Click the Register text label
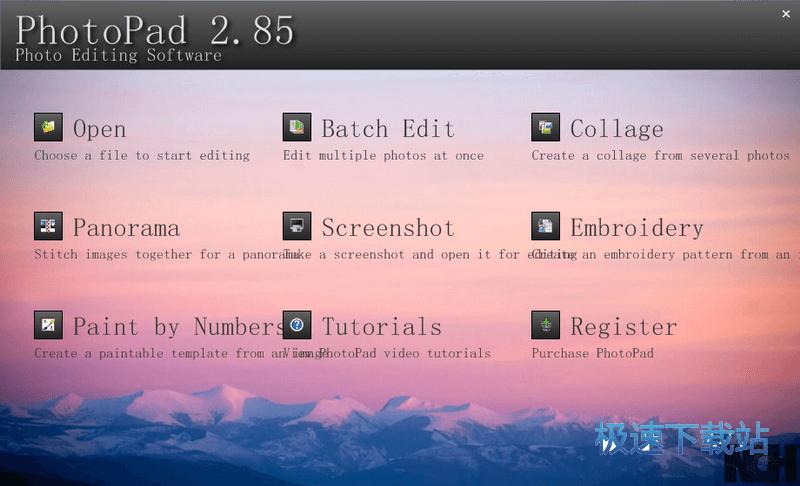The height and width of the screenshot is (486, 800). 623,327
